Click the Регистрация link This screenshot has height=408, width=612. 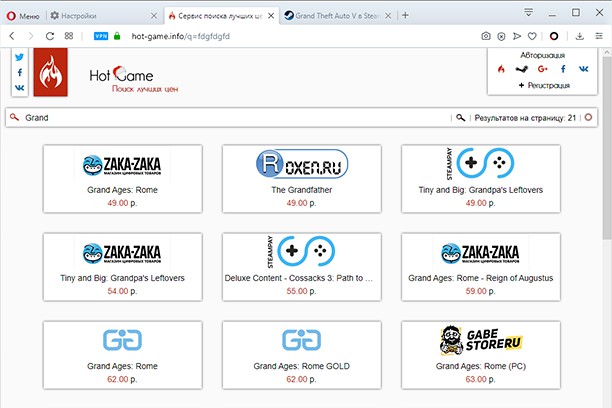point(543,85)
